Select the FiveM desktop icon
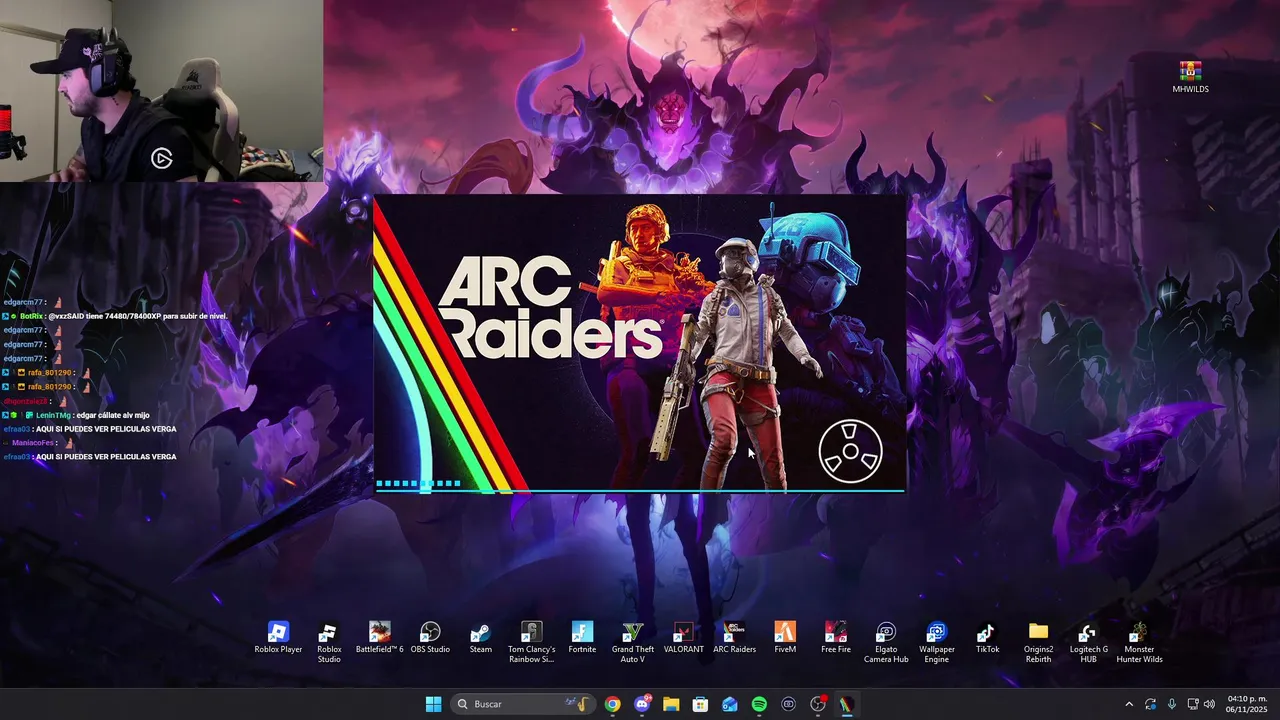 point(785,638)
